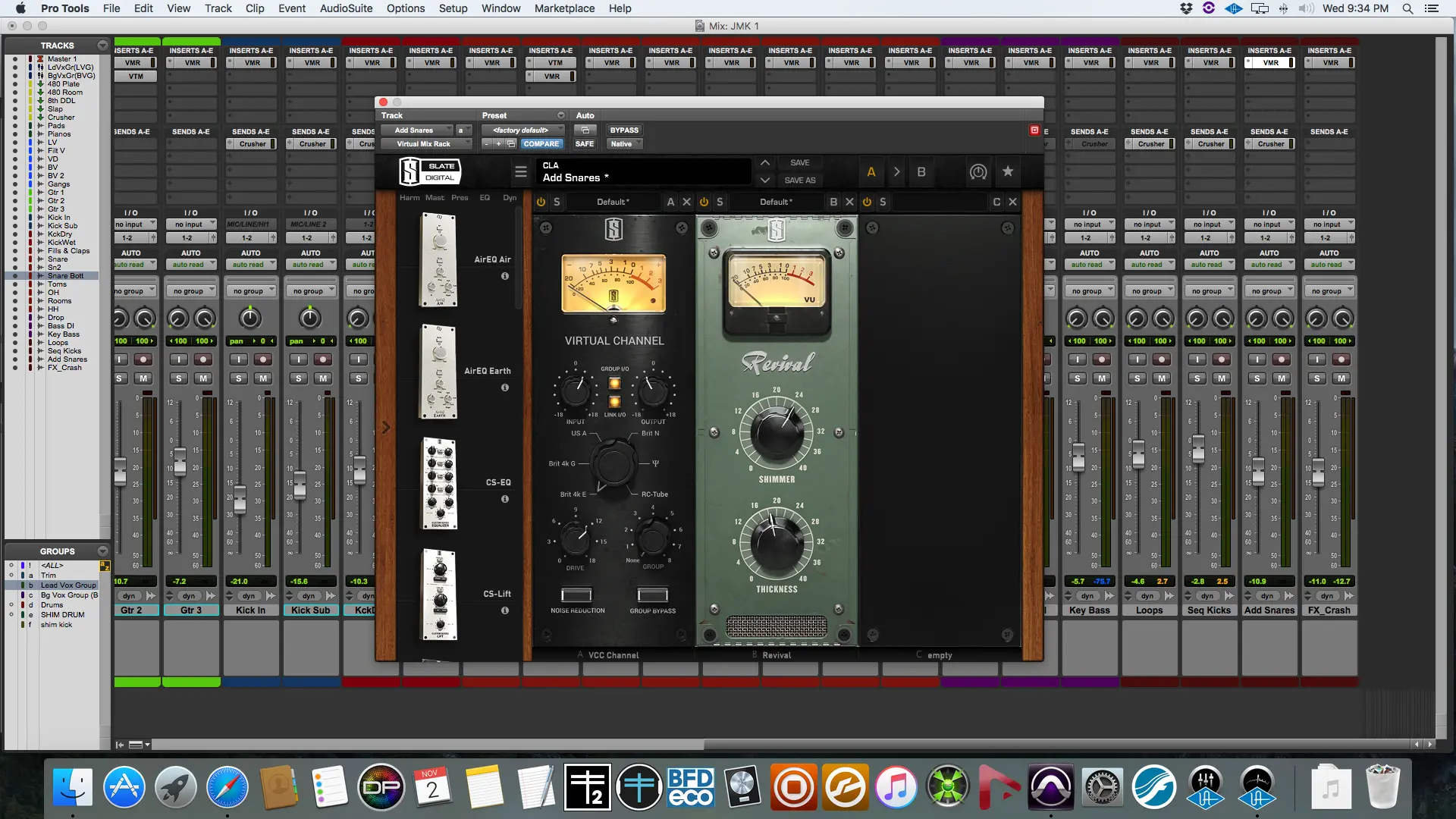Open the BFD eco dock icon
The width and height of the screenshot is (1456, 819).
point(690,786)
